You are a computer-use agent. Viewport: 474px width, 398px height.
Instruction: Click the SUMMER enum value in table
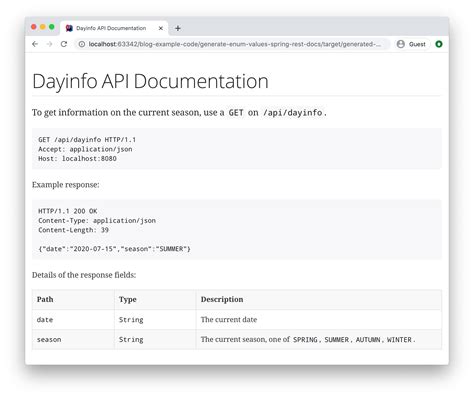click(336, 340)
